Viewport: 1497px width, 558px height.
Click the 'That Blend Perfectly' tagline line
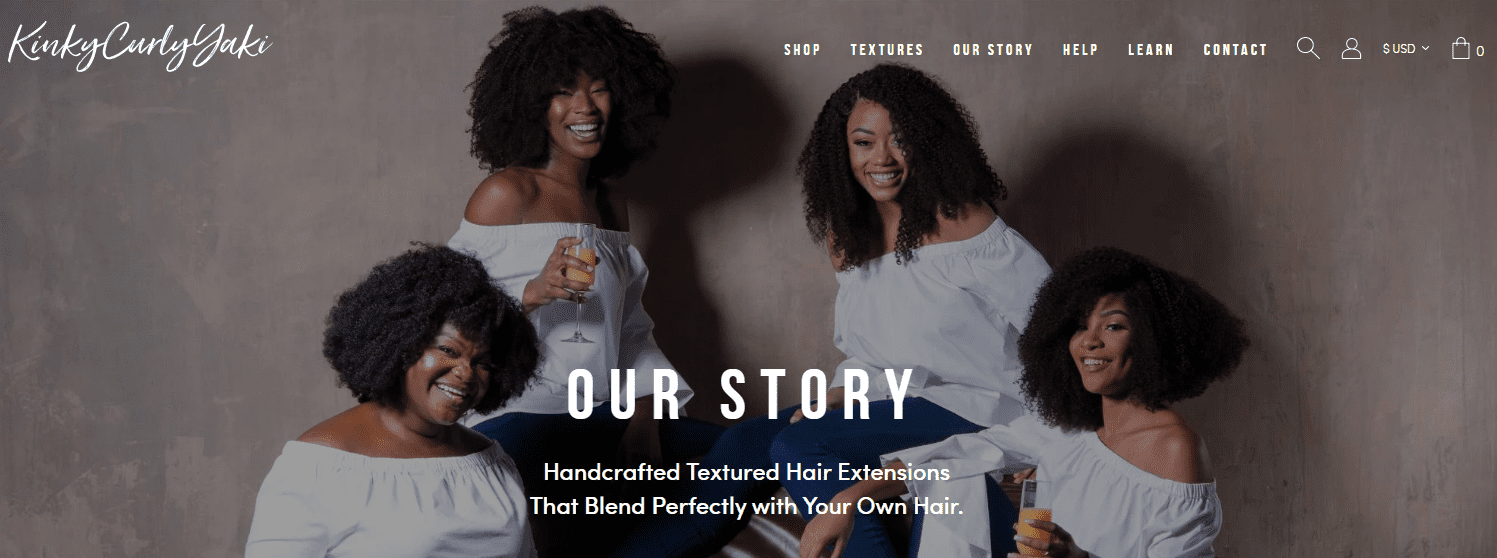click(746, 506)
